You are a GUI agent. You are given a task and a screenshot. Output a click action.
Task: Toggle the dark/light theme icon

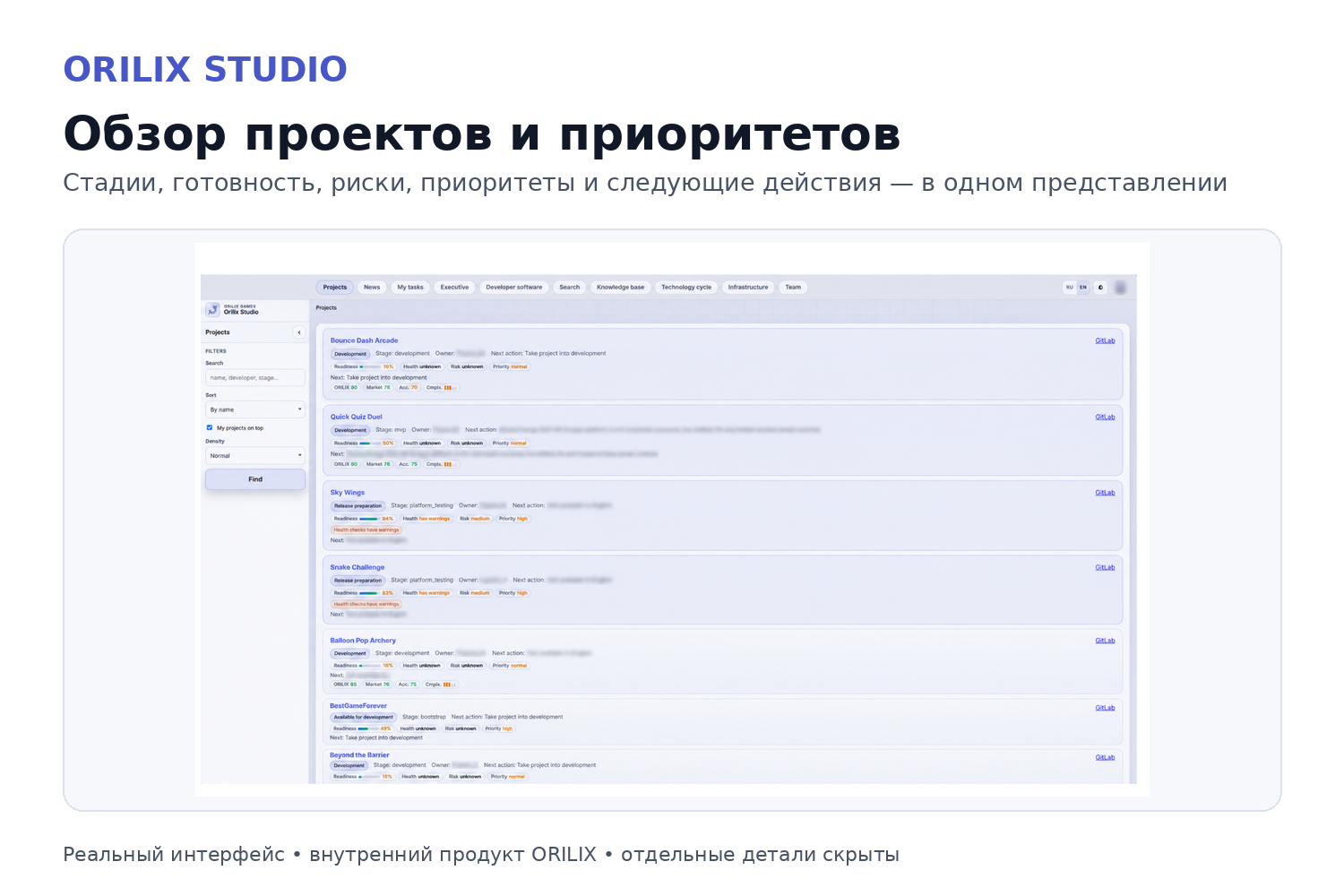[1100, 288]
